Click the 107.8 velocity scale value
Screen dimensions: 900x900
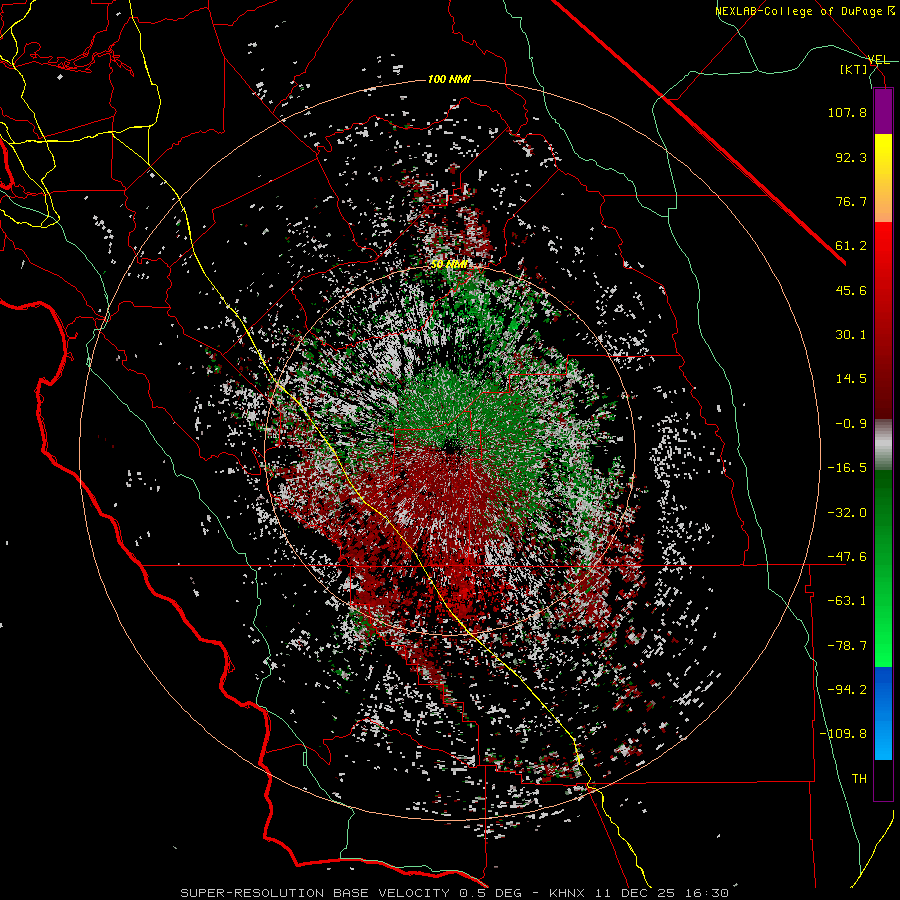847,112
